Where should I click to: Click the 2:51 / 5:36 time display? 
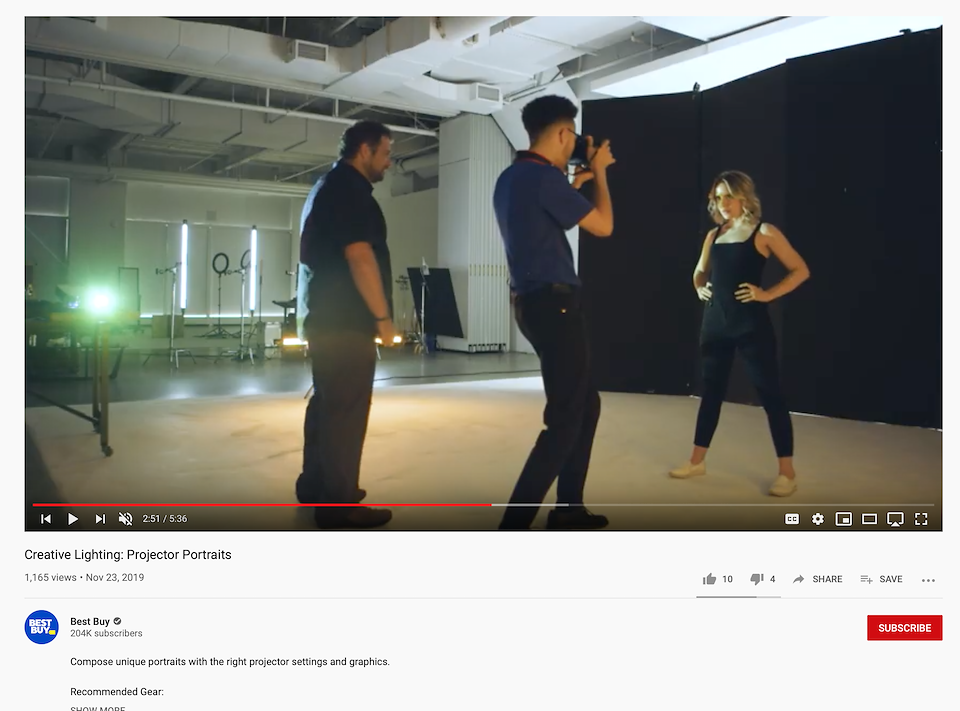tap(165, 519)
